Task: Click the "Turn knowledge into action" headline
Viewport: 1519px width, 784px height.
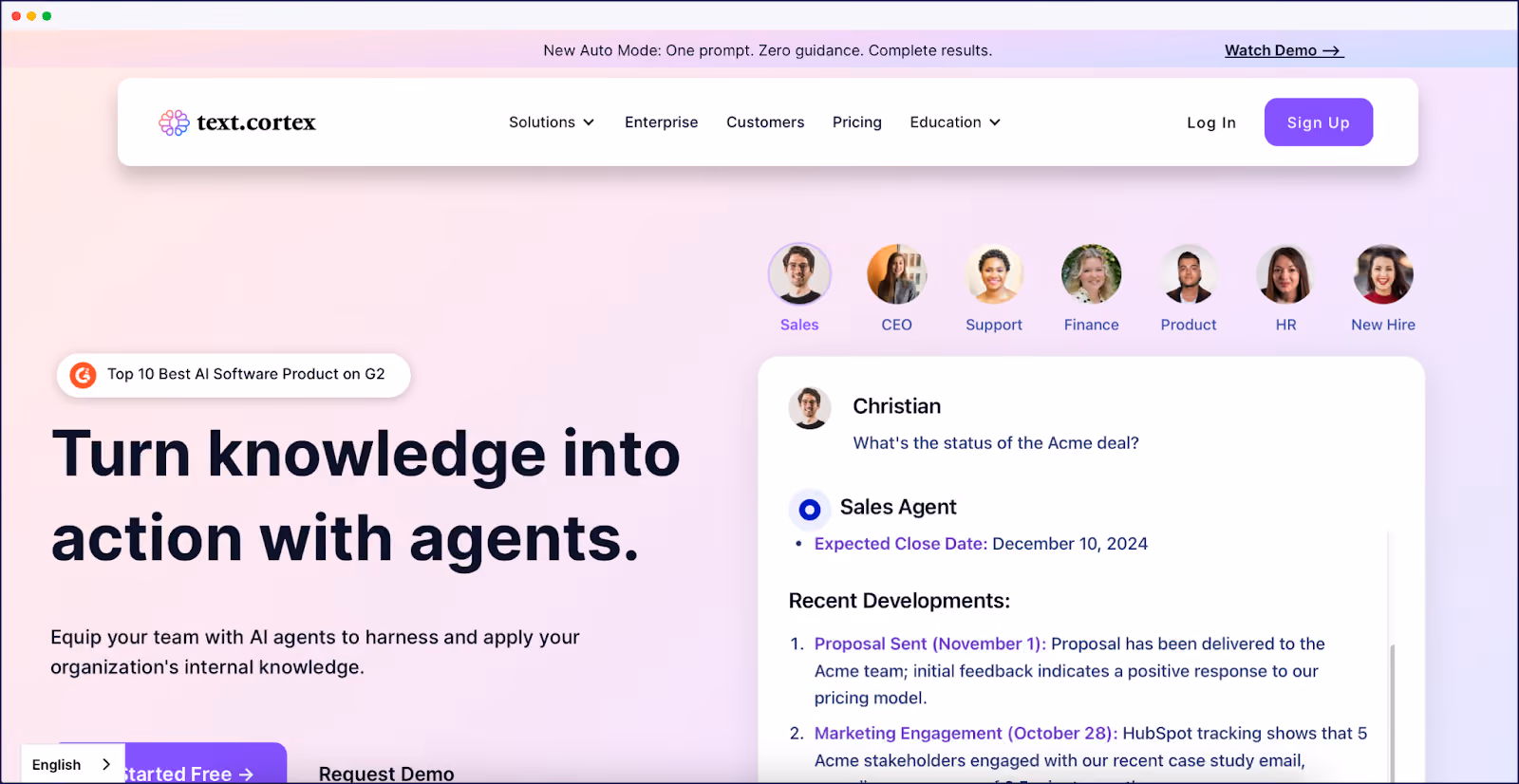Action: 366,496
